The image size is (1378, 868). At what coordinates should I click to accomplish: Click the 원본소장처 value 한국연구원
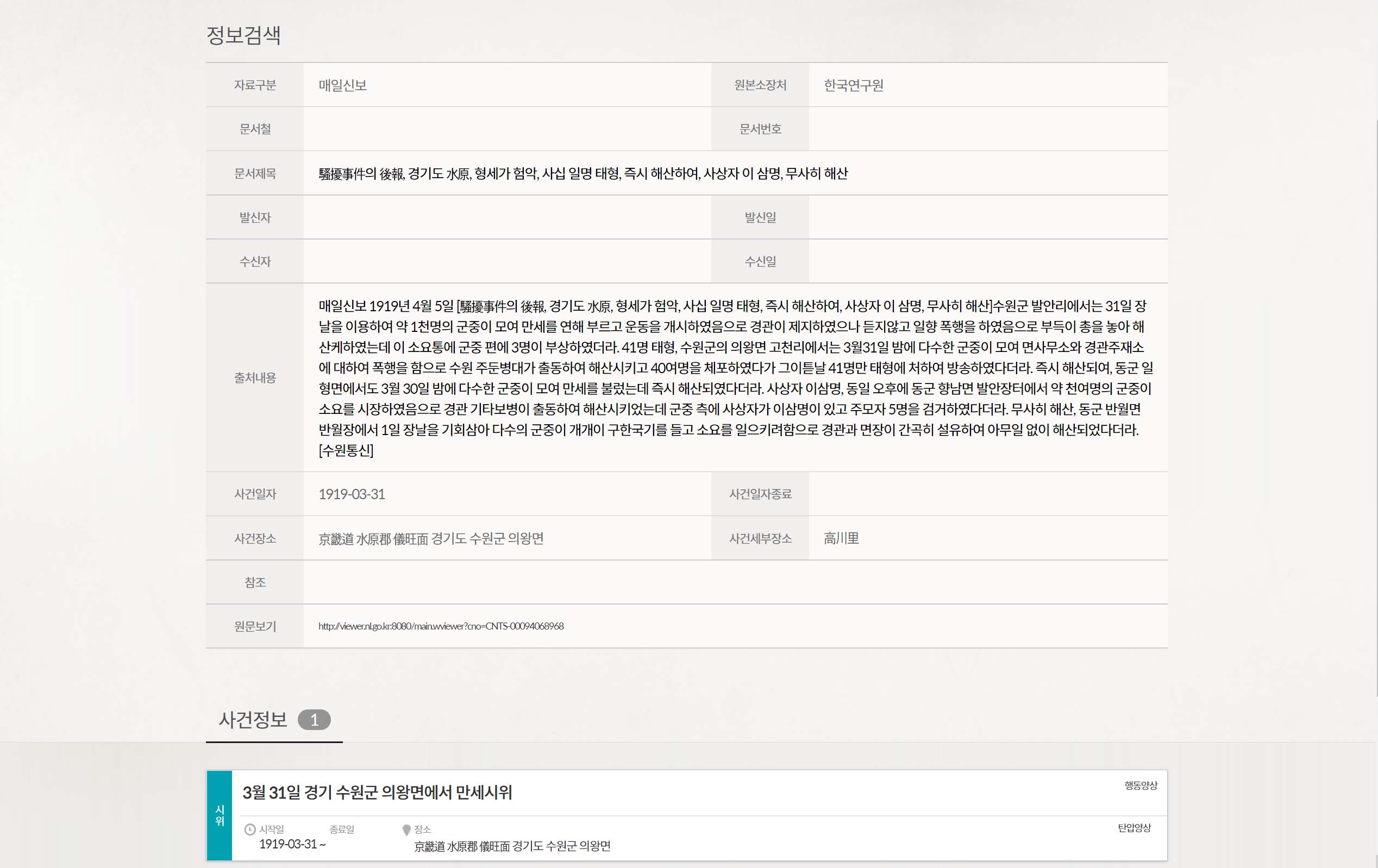pyautogui.click(x=853, y=85)
